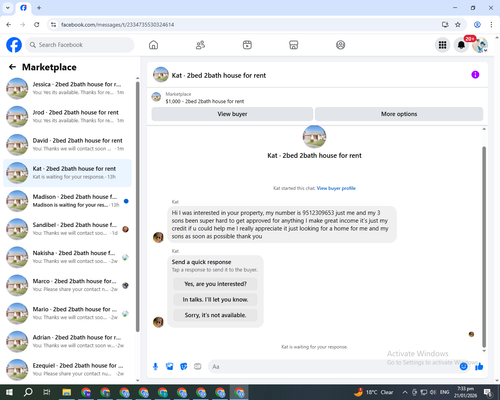500x400 pixels.
Task: Open conversation information purple icon
Action: (475, 75)
